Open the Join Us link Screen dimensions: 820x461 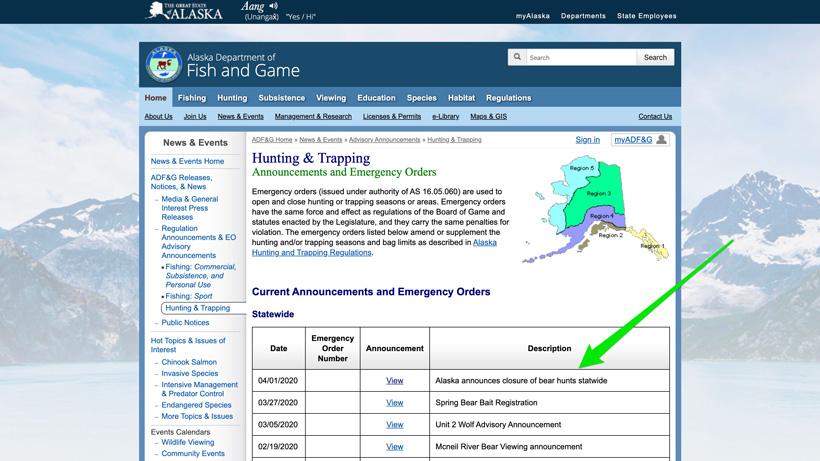click(195, 117)
